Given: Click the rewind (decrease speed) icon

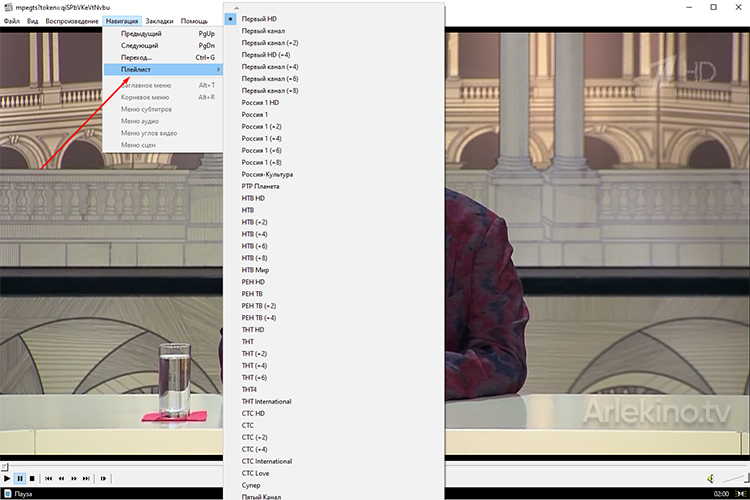Looking at the screenshot, I should (61, 478).
